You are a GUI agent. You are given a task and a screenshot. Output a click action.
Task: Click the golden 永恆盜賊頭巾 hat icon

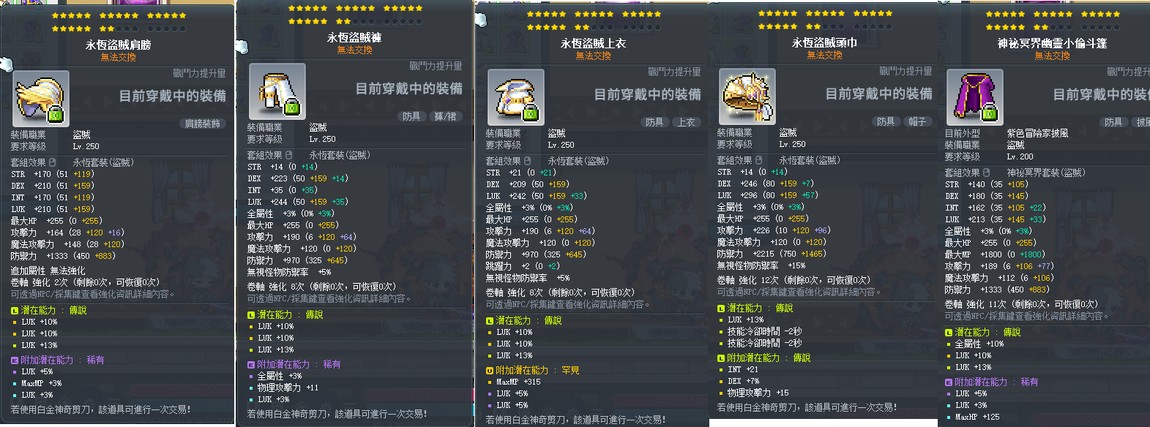[x=747, y=96]
